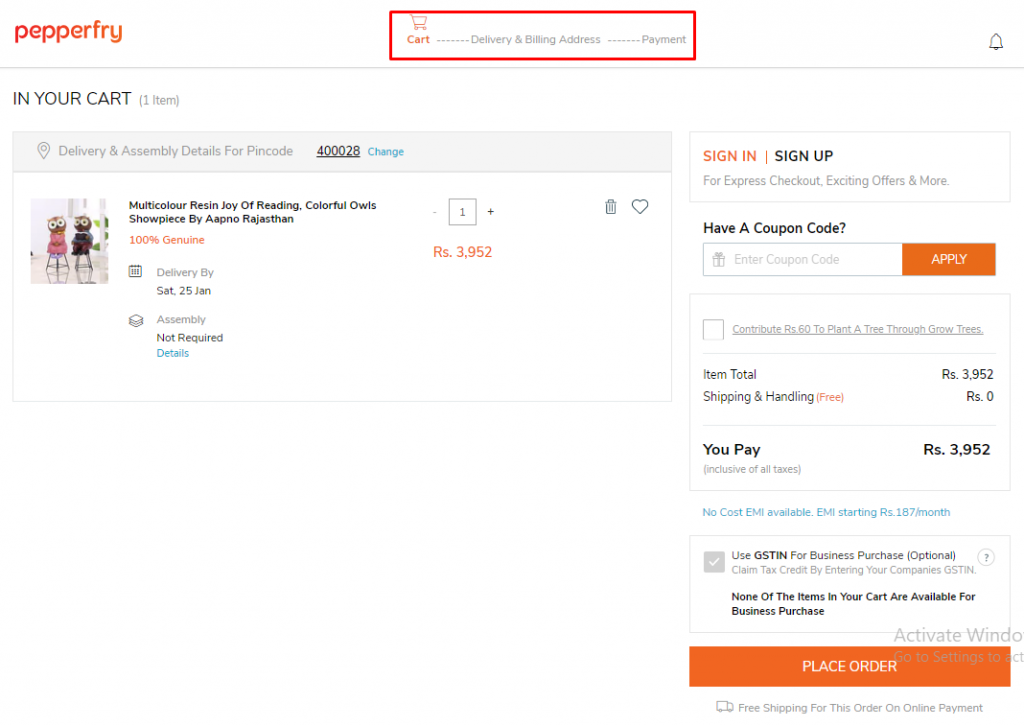Open the SIGN UP link
The width and height of the screenshot is (1024, 726).
(803, 156)
